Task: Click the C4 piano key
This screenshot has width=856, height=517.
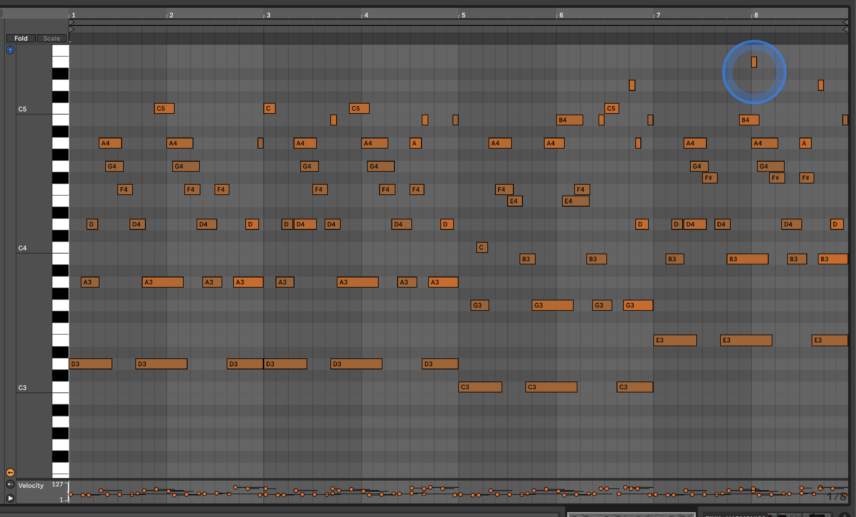Action: click(x=60, y=247)
